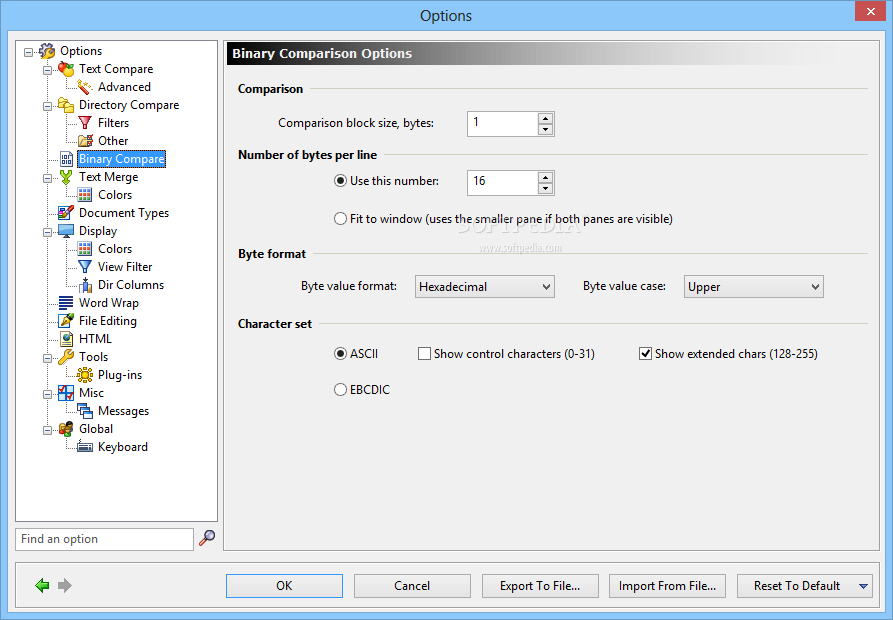Click the Messages windows icon
This screenshot has height=620, width=893.
pos(85,411)
